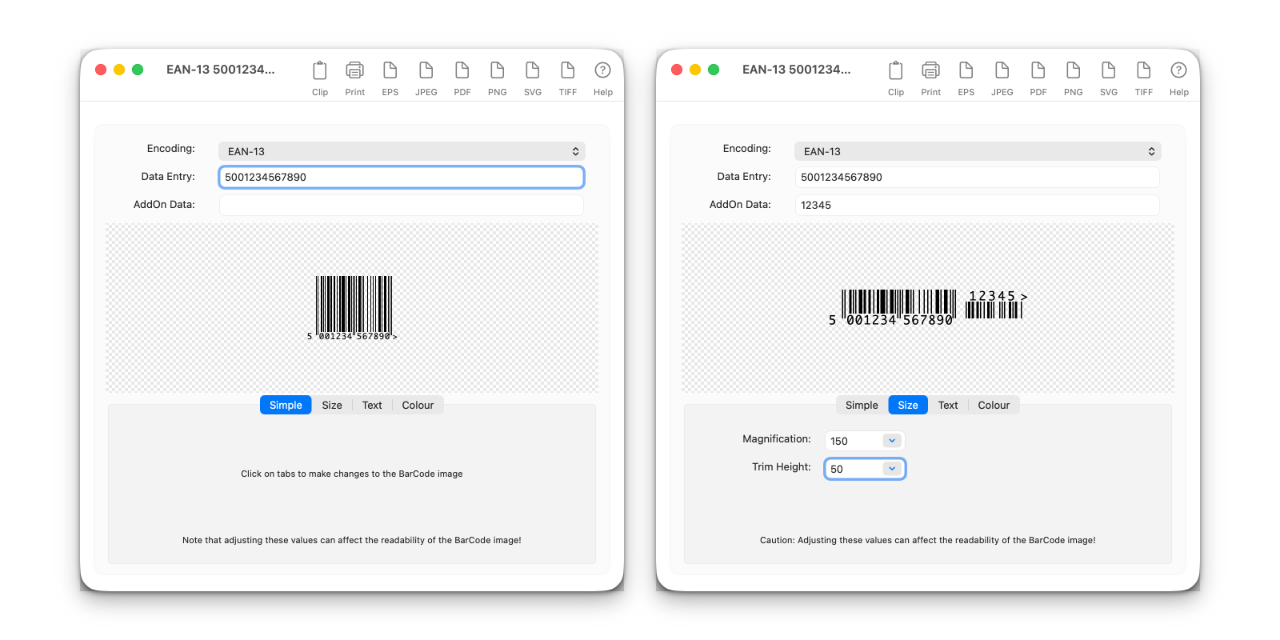Close the right EAN-13 window
This screenshot has height=640, width=1280.
click(x=676, y=70)
